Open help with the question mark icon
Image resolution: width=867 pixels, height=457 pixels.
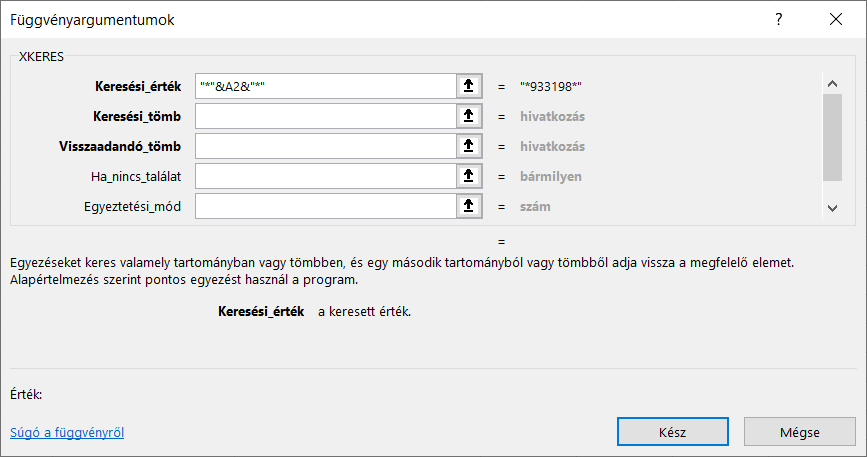coord(778,20)
